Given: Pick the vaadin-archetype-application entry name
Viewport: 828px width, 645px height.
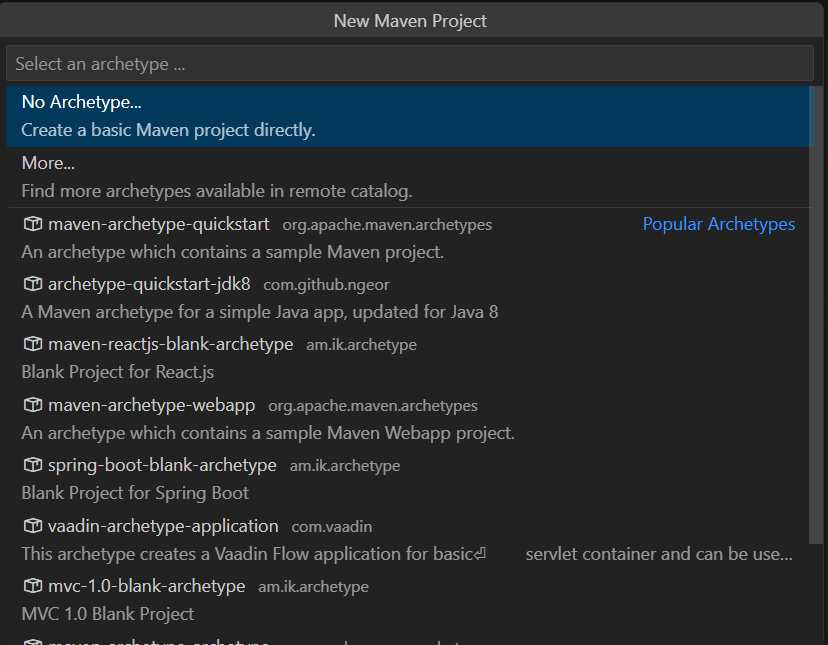Looking at the screenshot, I should [163, 525].
